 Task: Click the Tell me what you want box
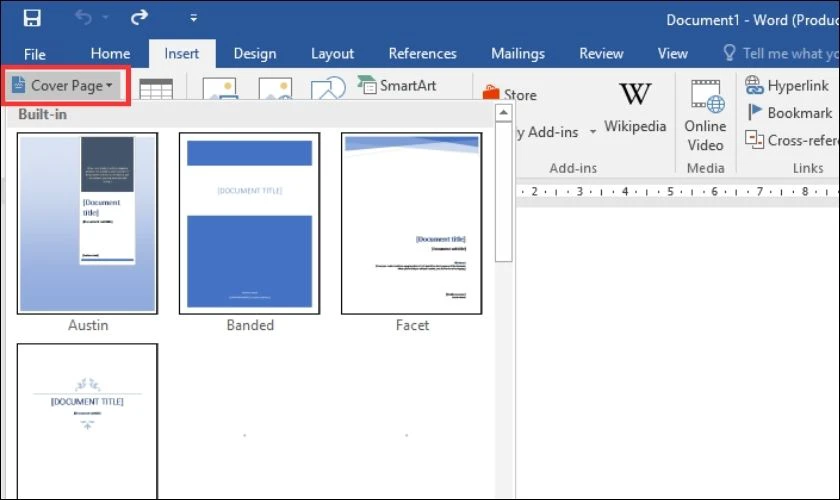[x=781, y=54]
